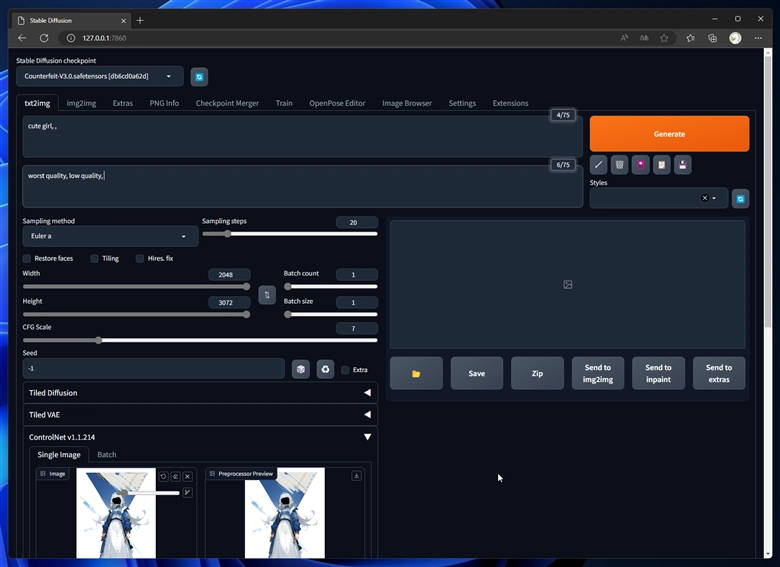
Task: Click the dice icon to randomize seed
Action: pos(301,369)
